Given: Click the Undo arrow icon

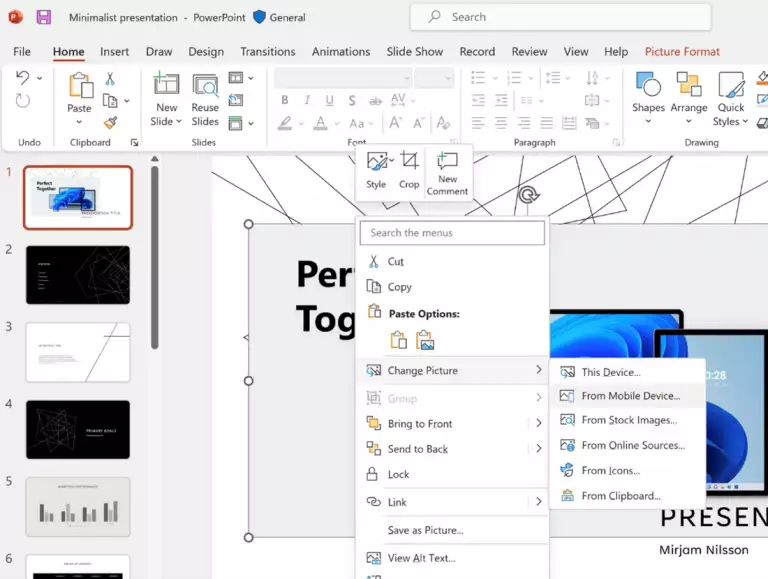Looking at the screenshot, I should [x=23, y=78].
